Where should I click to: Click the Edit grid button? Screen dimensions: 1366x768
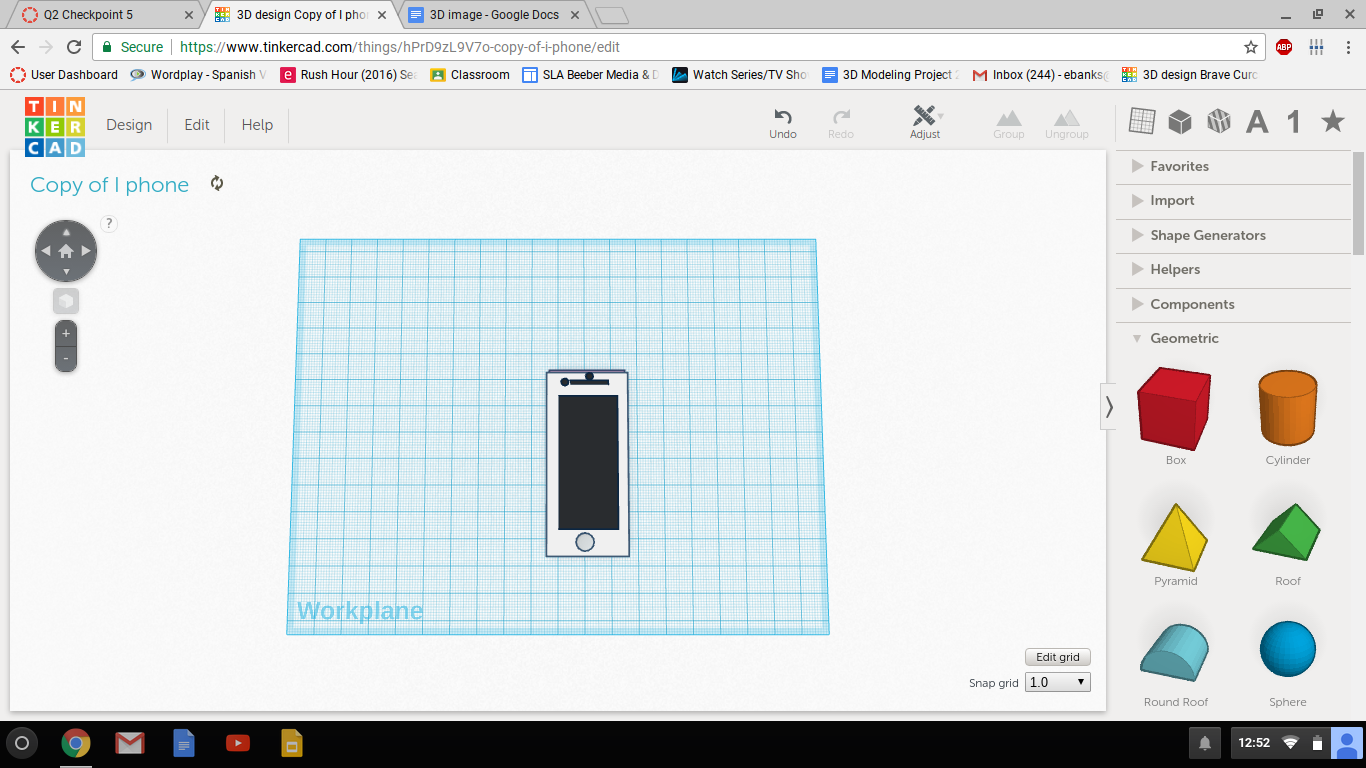(x=1057, y=657)
